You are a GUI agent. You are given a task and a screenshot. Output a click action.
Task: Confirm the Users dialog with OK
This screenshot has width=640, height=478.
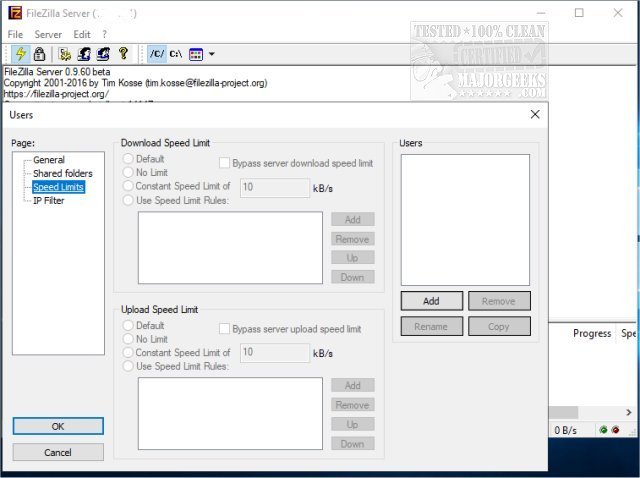coord(58,426)
